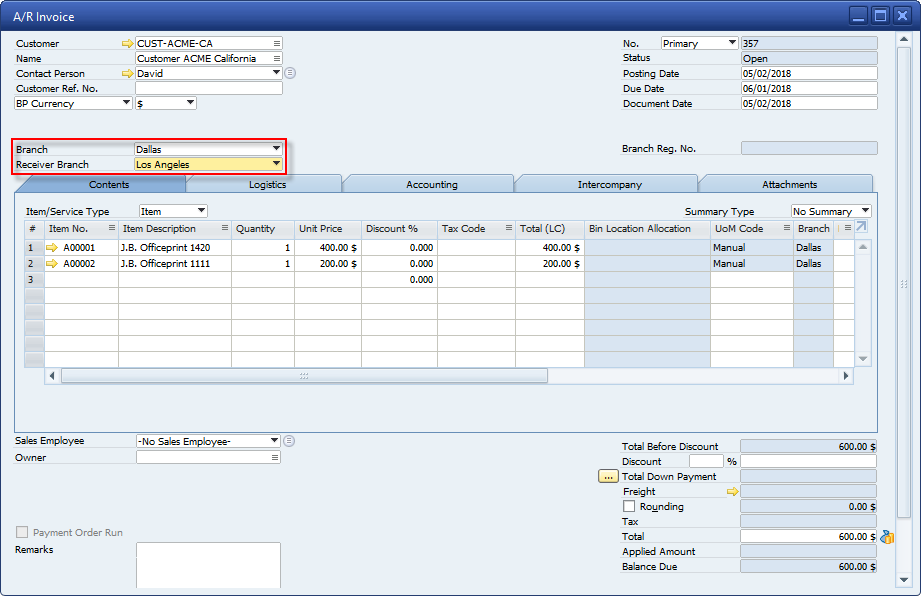Open item A00001 link arrow
This screenshot has width=921, height=596.
[53, 248]
